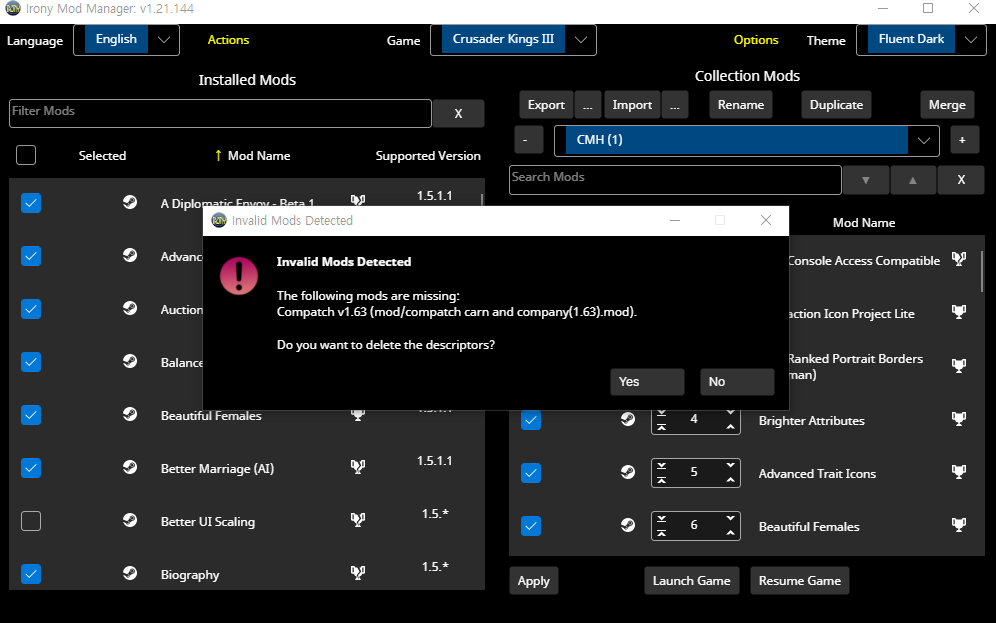Click Mod Name header in Collection Mods

pos(864,223)
